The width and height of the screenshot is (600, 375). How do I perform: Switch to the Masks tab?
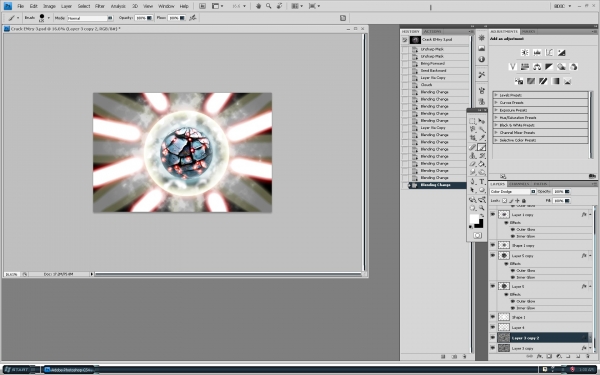[528, 31]
